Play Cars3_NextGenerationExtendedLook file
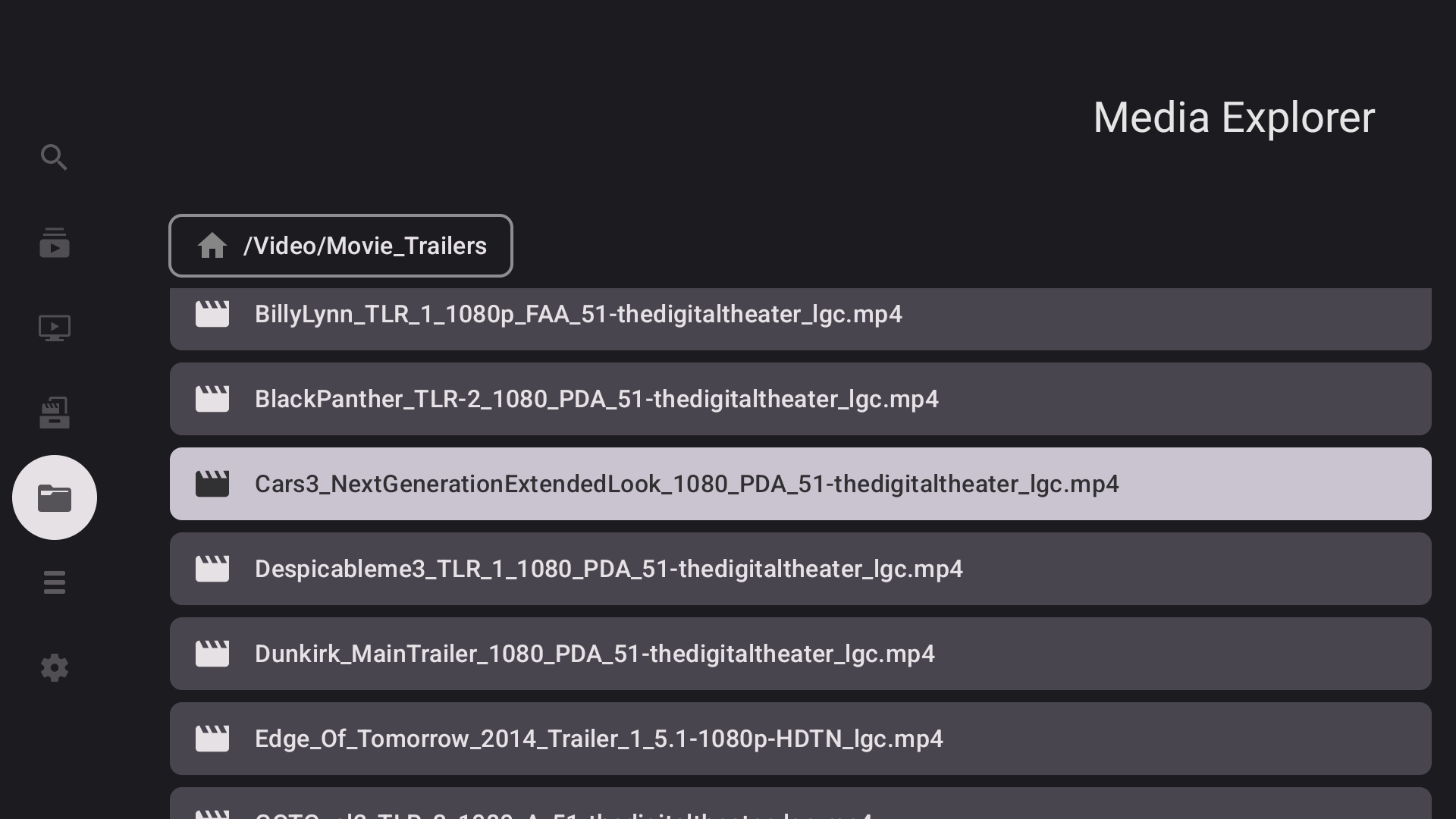Viewport: 1456px width, 819px height. click(801, 484)
